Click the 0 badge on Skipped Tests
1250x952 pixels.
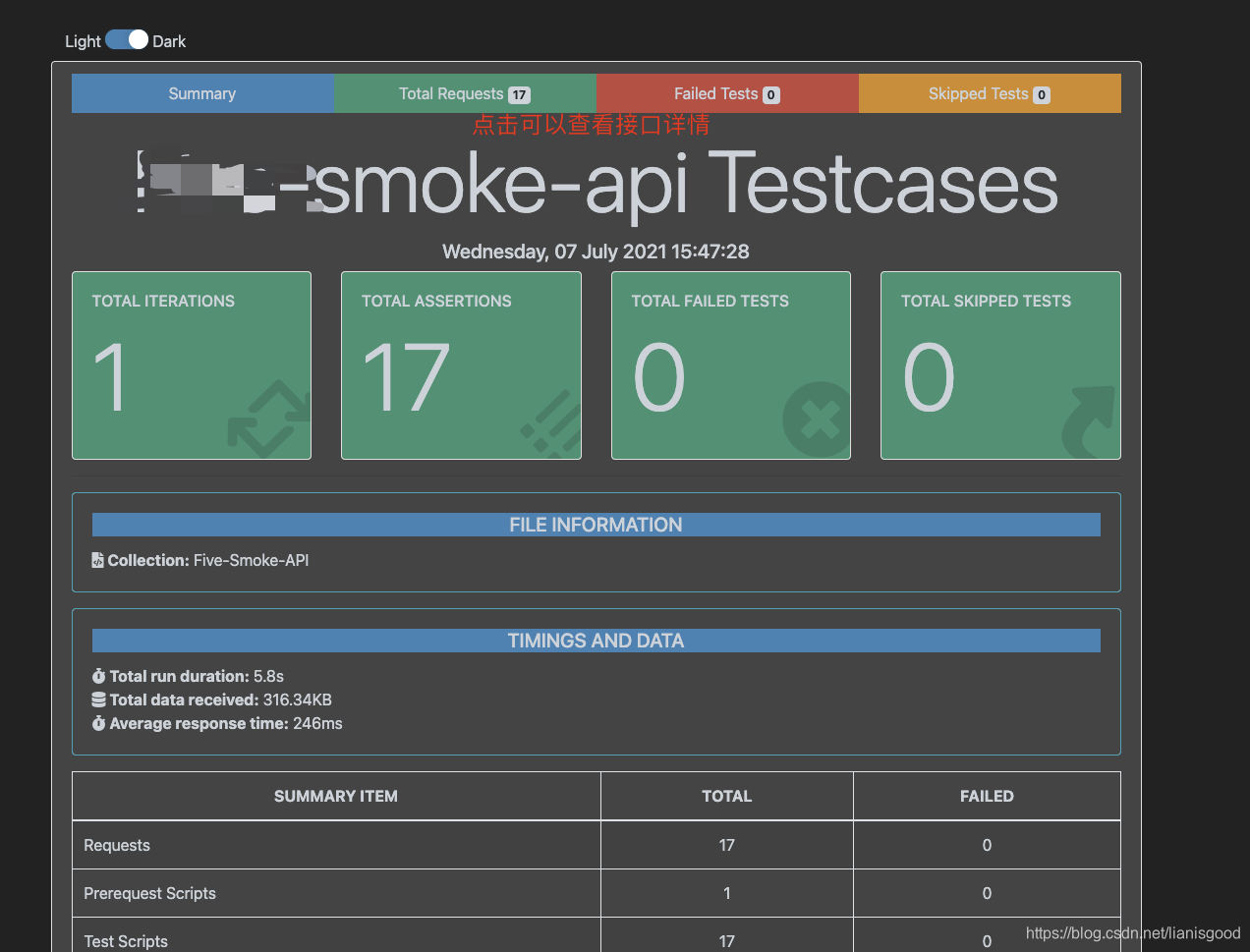[1042, 95]
